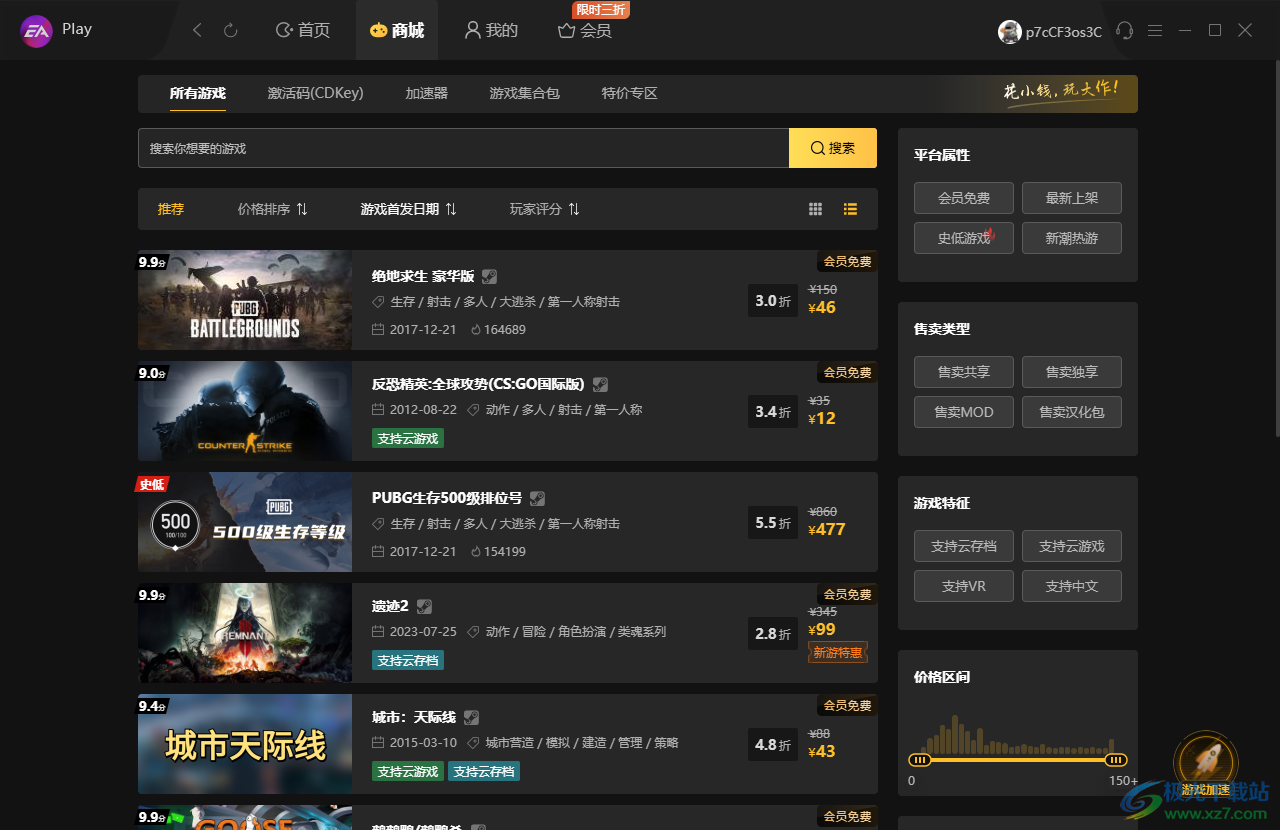This screenshot has width=1280, height=830.
Task: Click the 限时三折 promo badge
Action: pos(601,10)
